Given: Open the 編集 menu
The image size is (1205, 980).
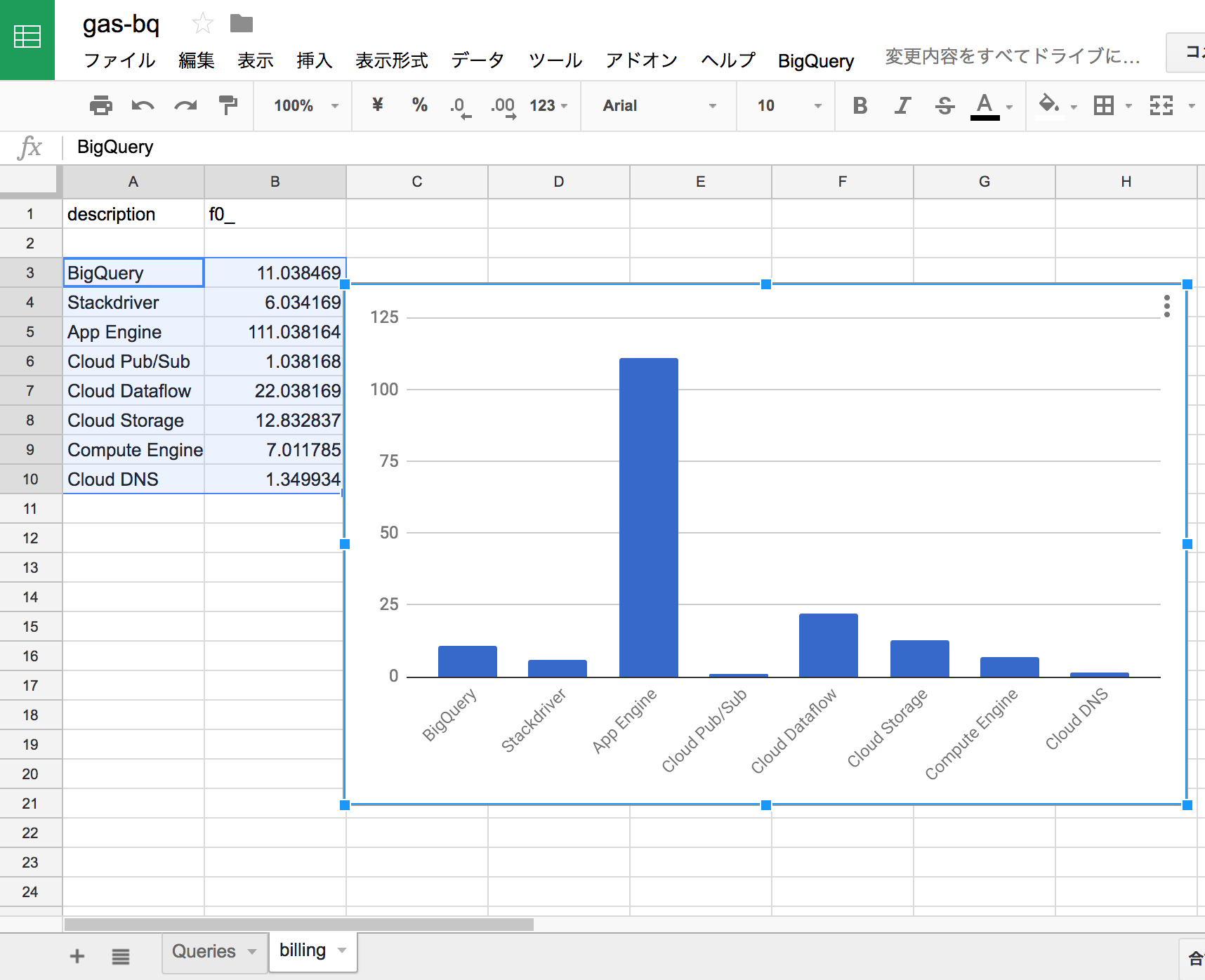Looking at the screenshot, I should pos(196,60).
